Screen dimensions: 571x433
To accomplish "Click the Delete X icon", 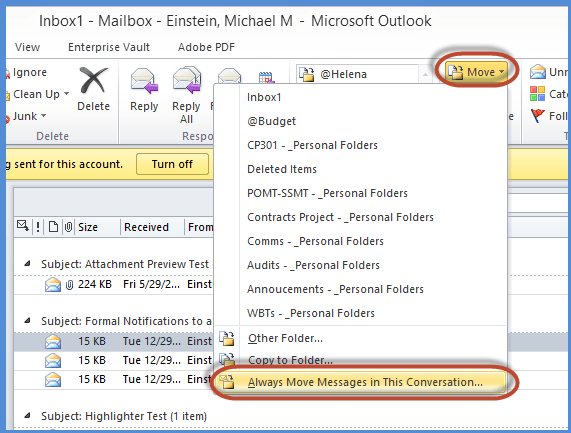I will tap(93, 80).
